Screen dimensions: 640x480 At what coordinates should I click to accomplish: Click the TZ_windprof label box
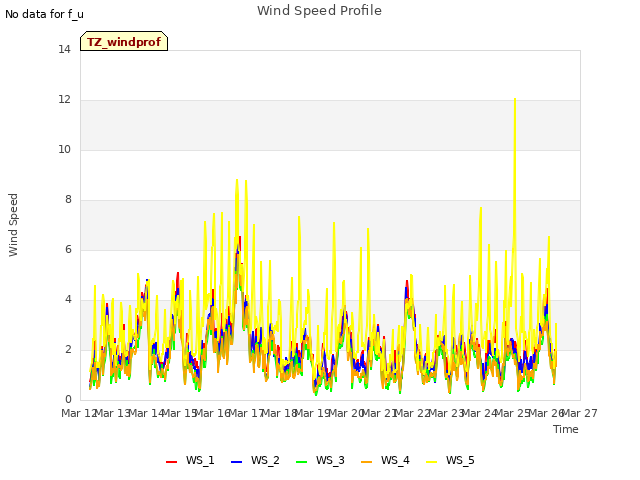[x=124, y=41]
